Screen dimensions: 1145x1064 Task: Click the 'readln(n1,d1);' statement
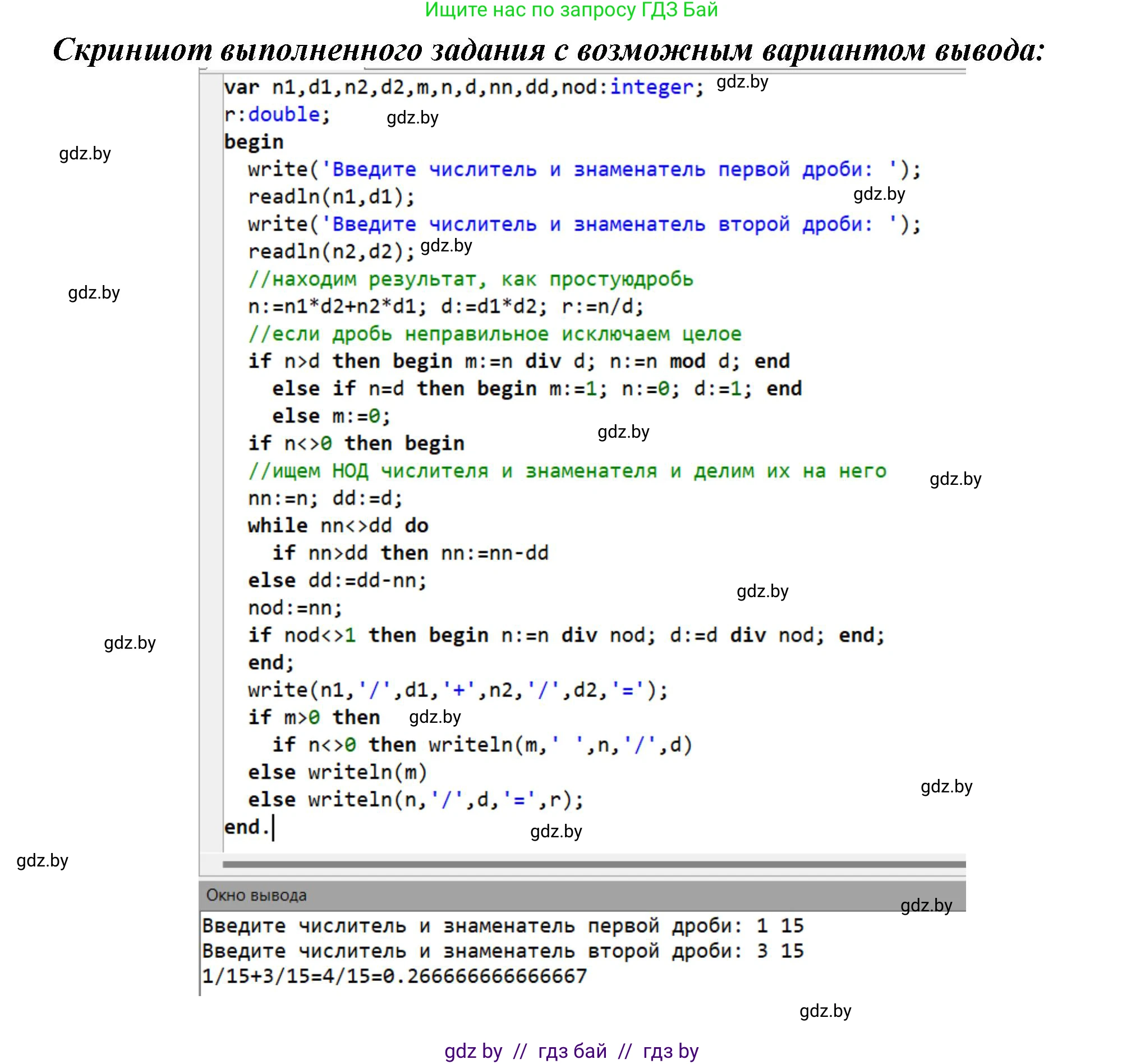click(x=331, y=197)
